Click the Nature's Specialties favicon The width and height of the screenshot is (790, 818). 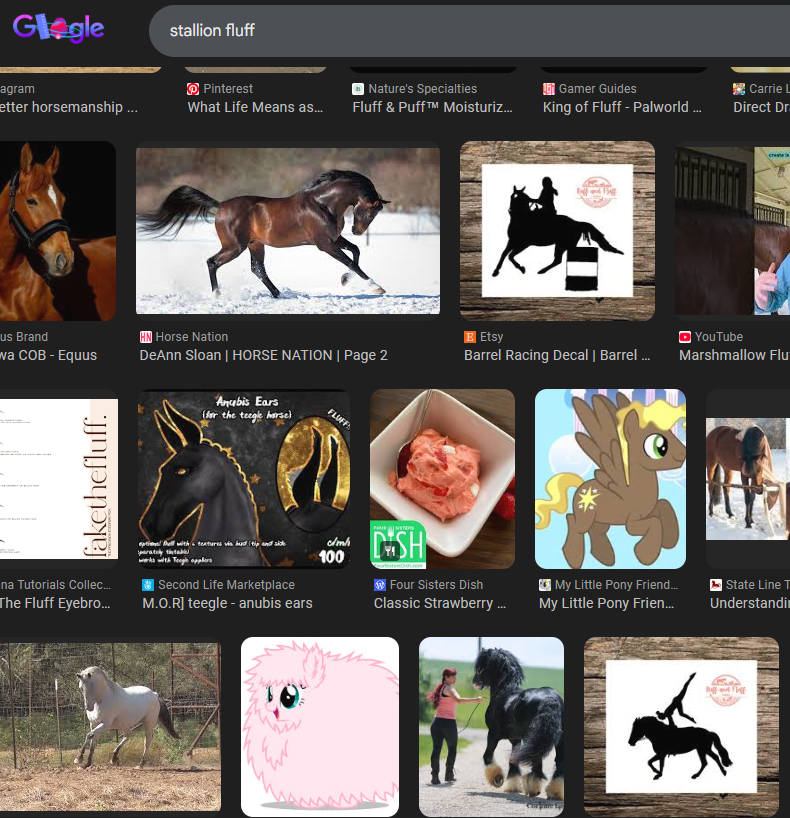[x=358, y=89]
